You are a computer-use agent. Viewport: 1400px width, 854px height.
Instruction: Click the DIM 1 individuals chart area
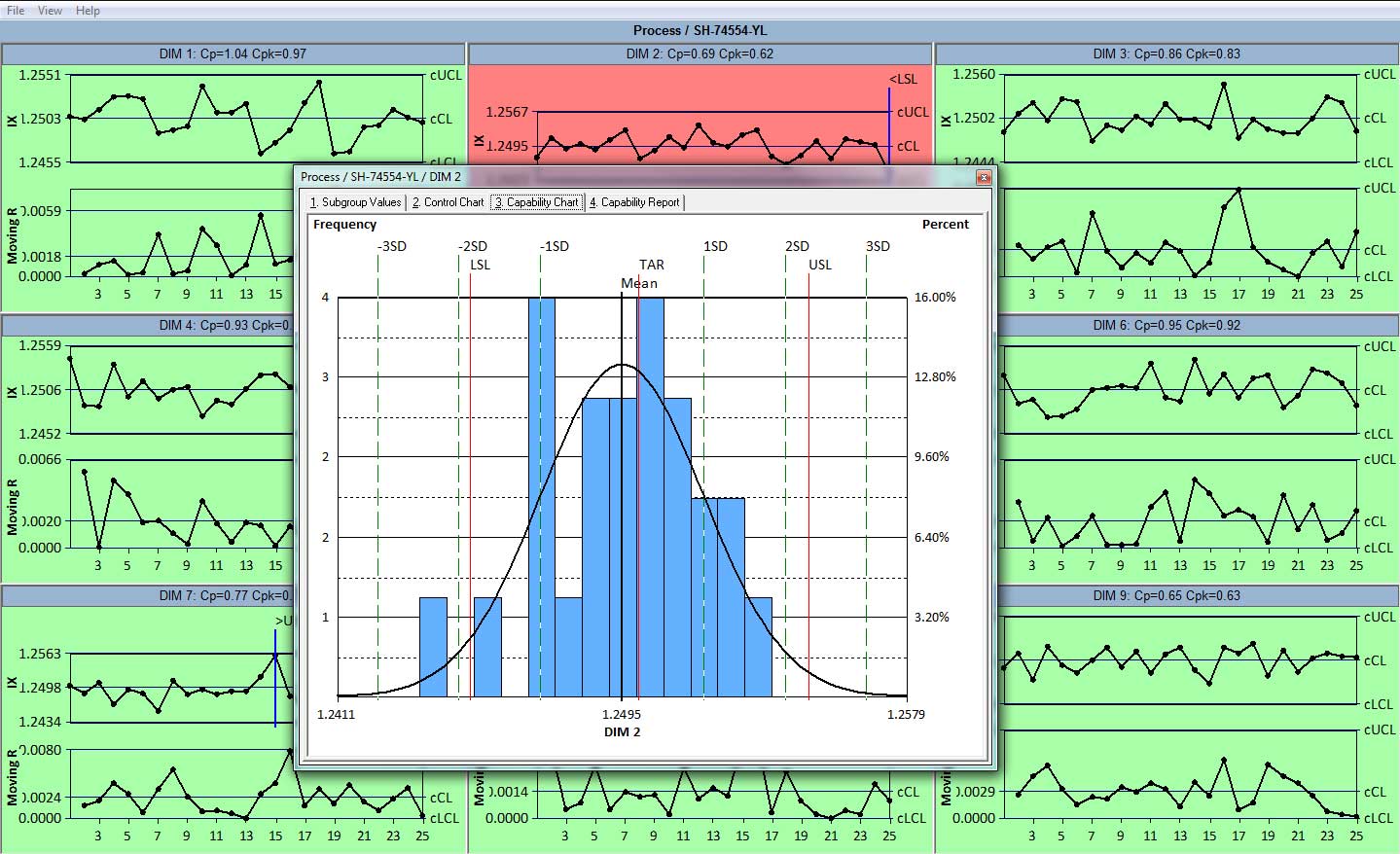(246, 119)
